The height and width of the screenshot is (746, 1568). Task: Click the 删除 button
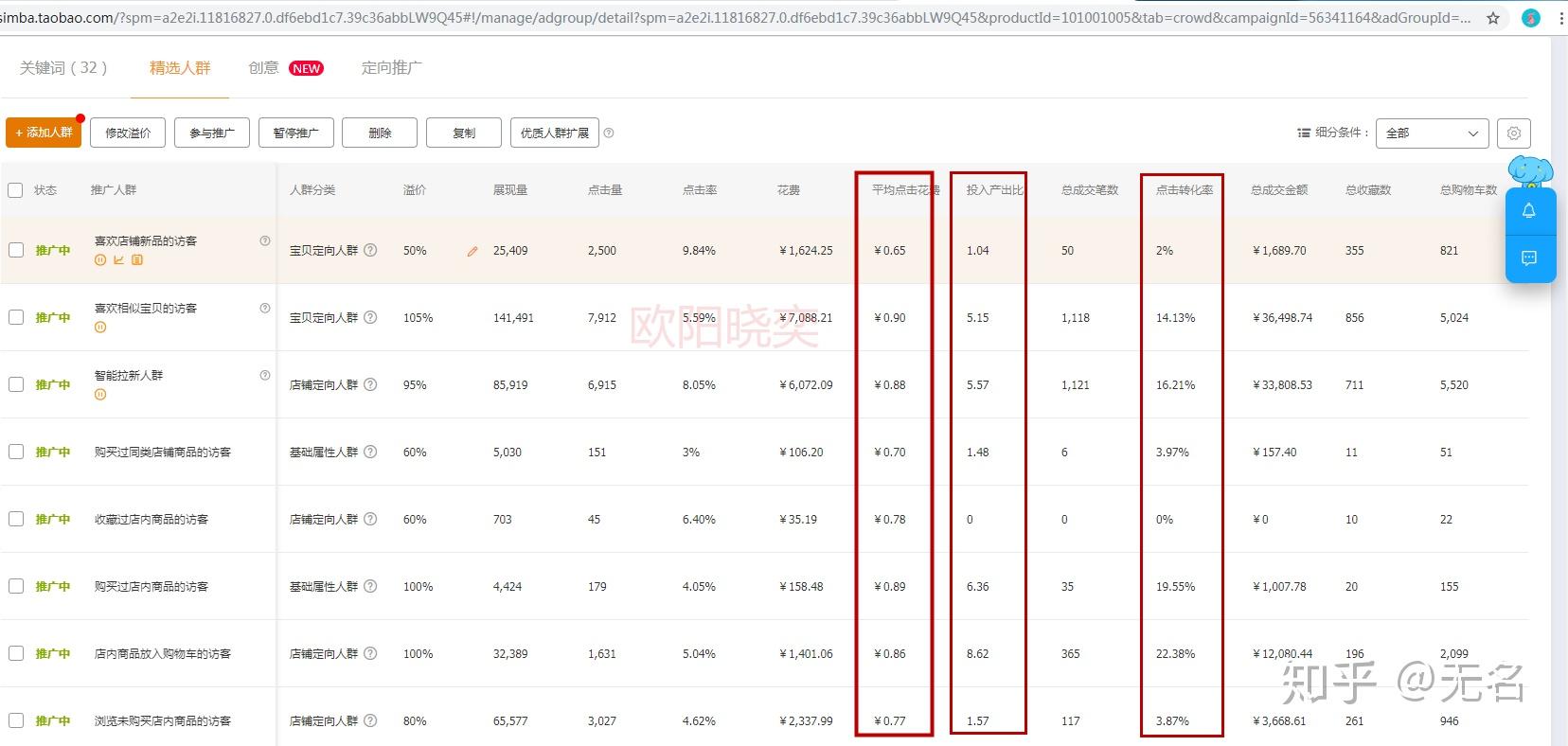coord(380,133)
